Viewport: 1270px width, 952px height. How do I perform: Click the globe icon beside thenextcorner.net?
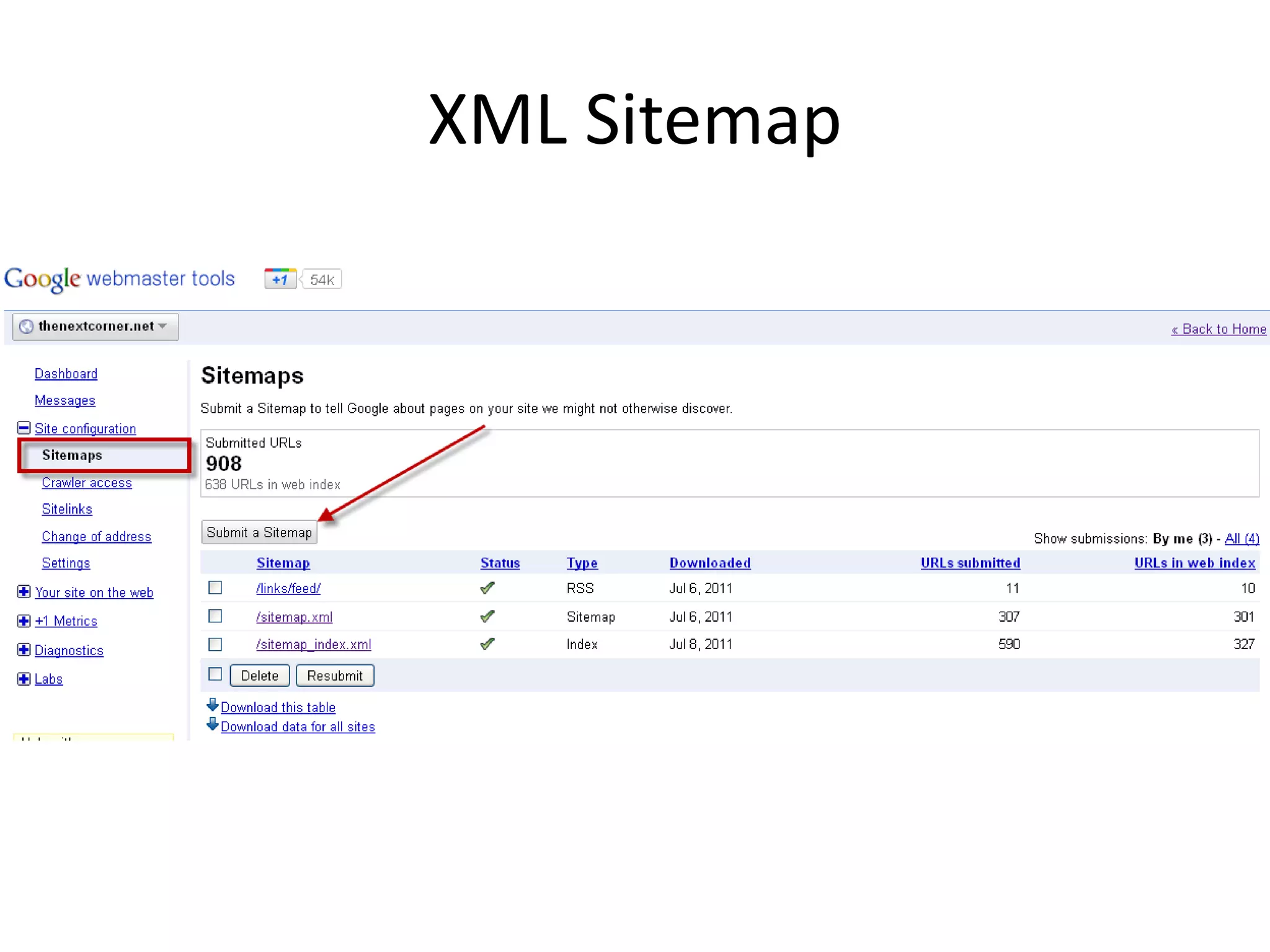click(x=27, y=327)
